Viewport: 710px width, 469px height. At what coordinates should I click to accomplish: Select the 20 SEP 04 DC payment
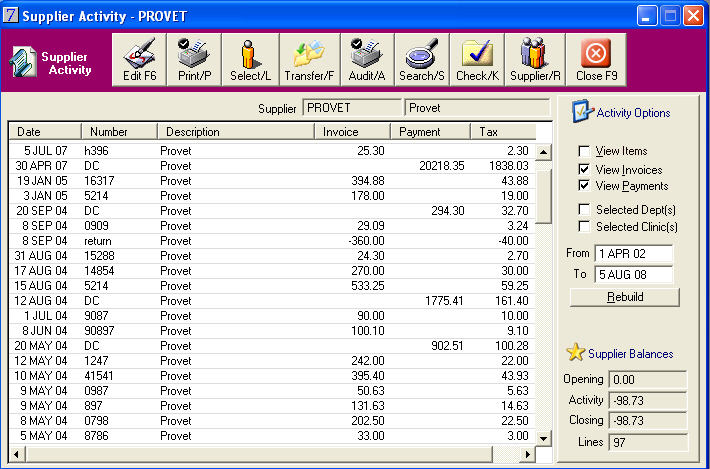pos(272,211)
